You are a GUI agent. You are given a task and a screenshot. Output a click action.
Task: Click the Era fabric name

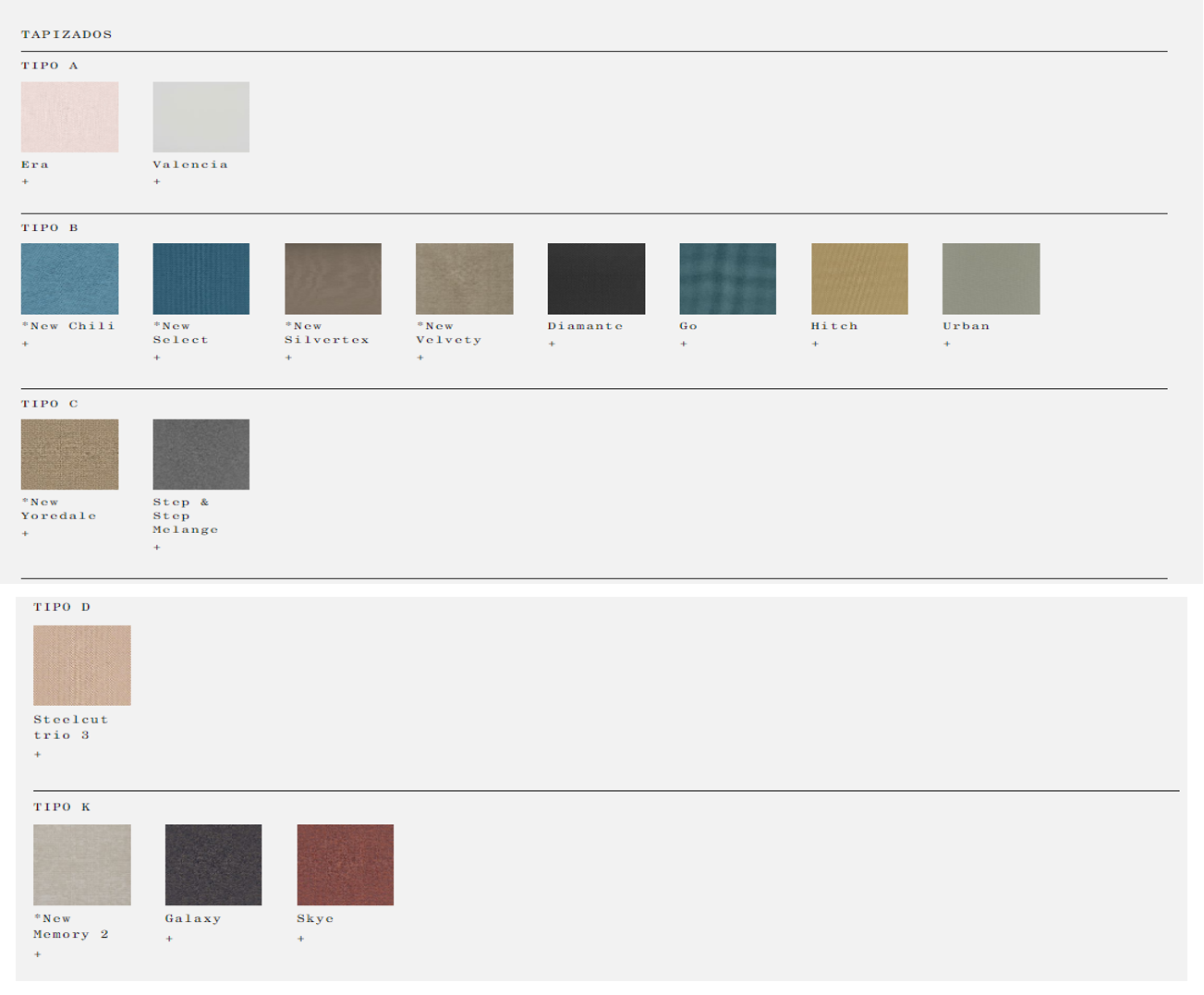point(35,164)
